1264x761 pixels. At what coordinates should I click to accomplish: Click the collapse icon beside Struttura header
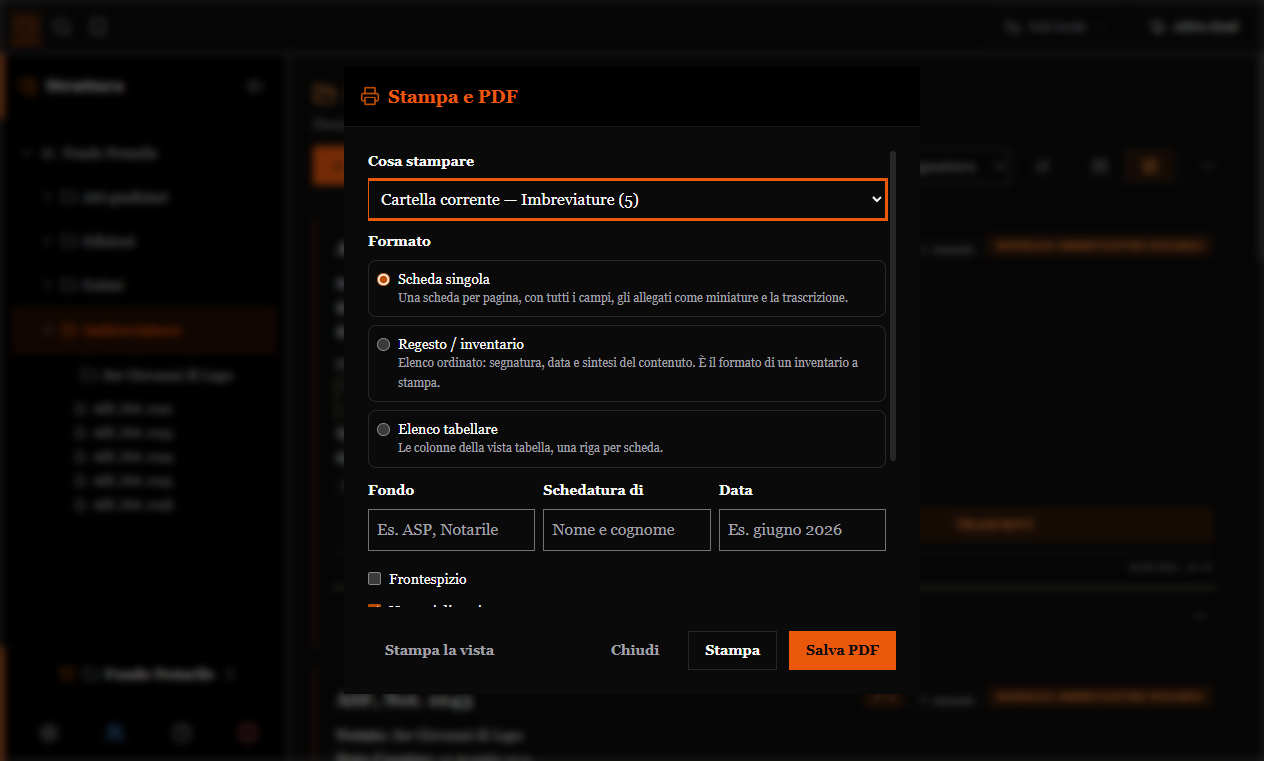[x=254, y=86]
